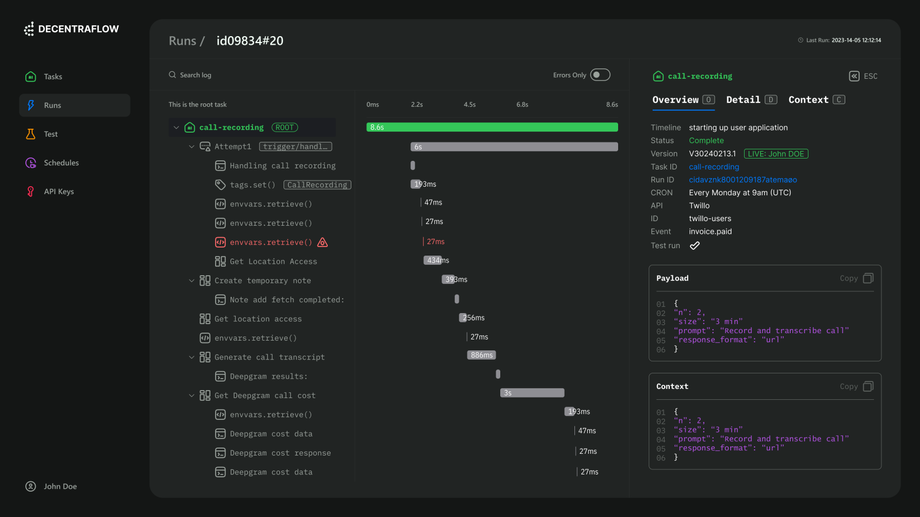This screenshot has height=517, width=920.
Task: Click the search magnifier icon in log
Action: [x=172, y=75]
